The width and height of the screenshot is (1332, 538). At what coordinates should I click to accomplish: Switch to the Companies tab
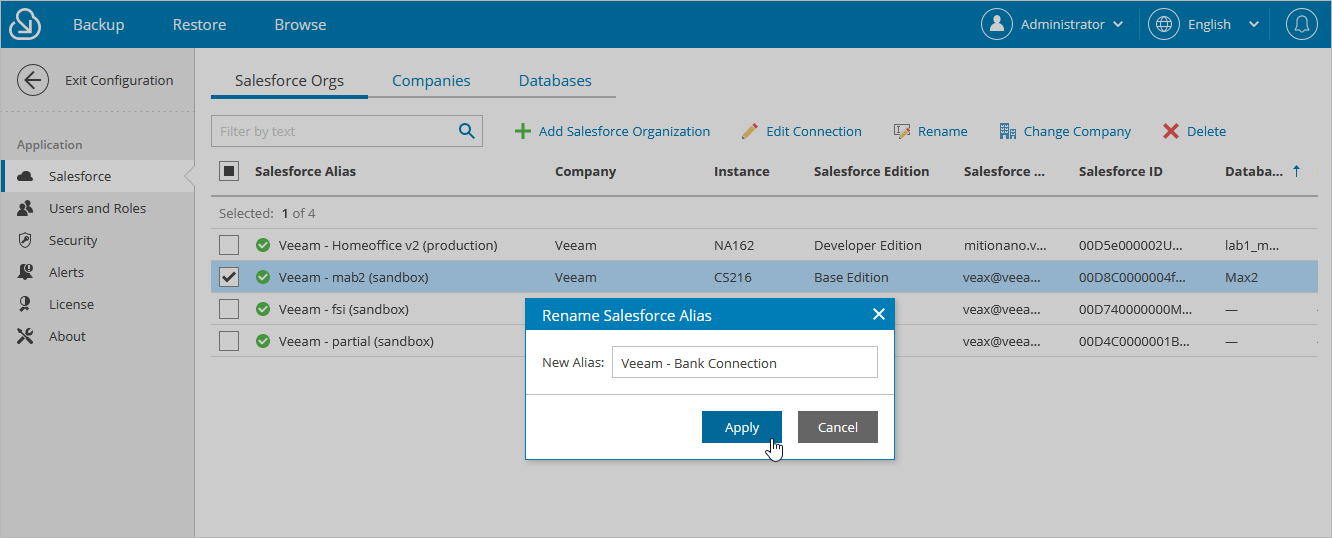click(x=431, y=80)
